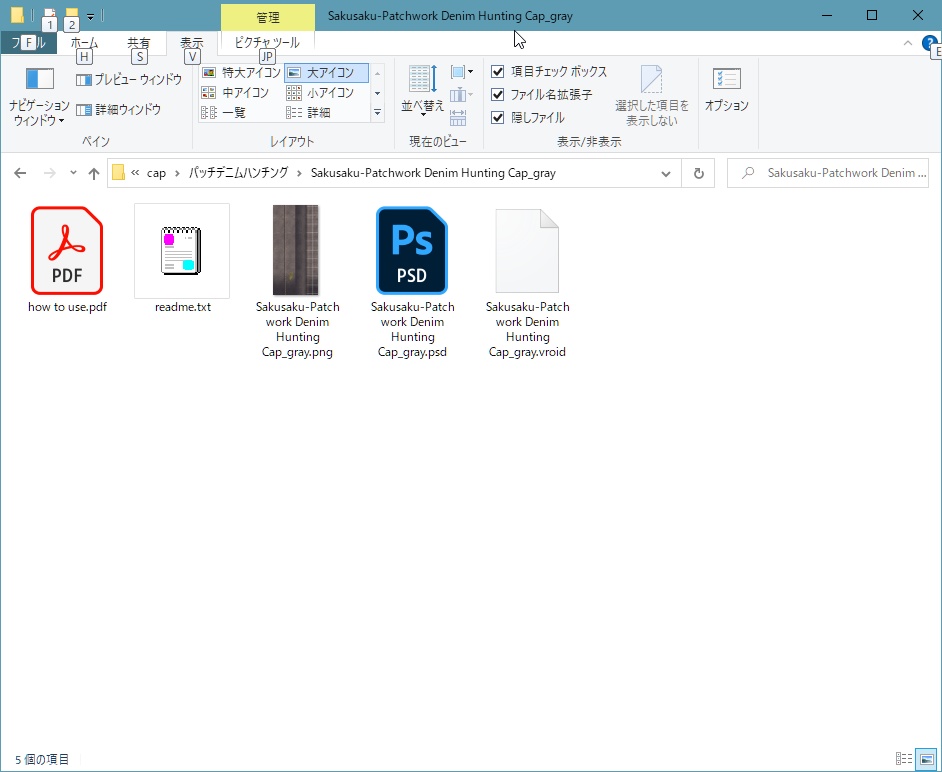942x772 pixels.
Task: Refresh the current folder
Action: point(698,174)
